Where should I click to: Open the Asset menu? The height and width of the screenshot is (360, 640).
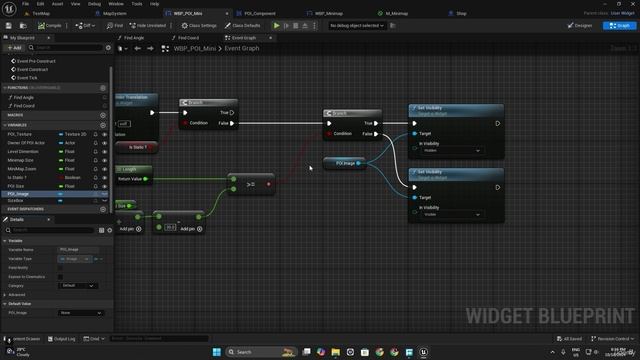57,4
